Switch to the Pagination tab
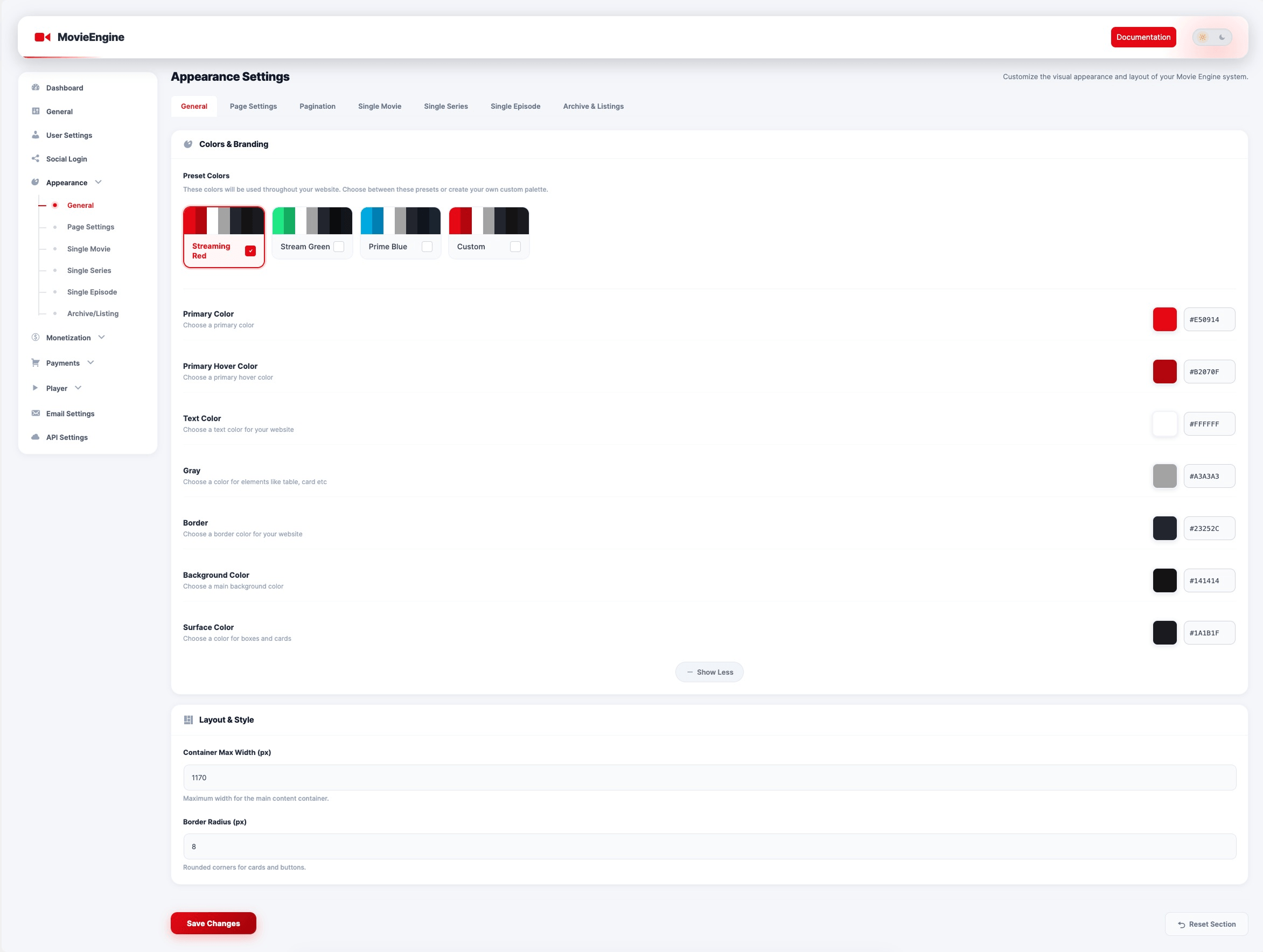1263x952 pixels. (317, 106)
